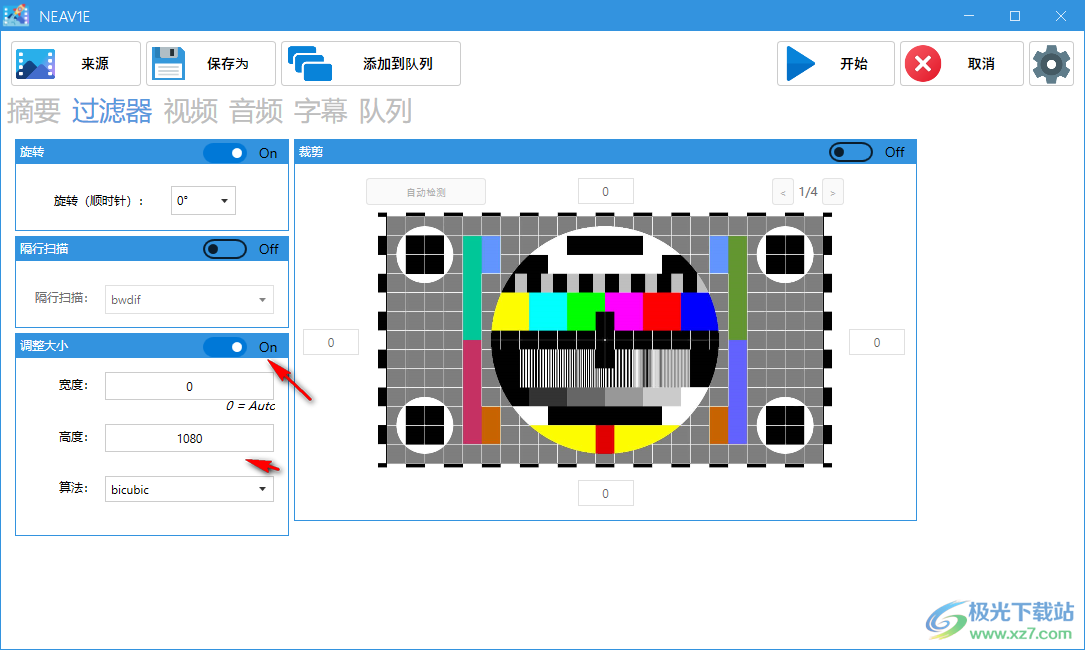1085x650 pixels.
Task: Click the test pattern preview image
Action: pyautogui.click(x=605, y=340)
